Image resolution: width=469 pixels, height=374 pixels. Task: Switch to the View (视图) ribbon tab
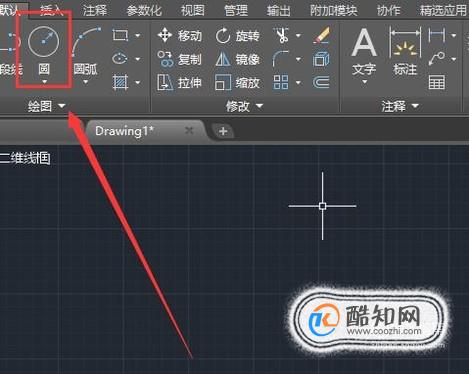[193, 11]
